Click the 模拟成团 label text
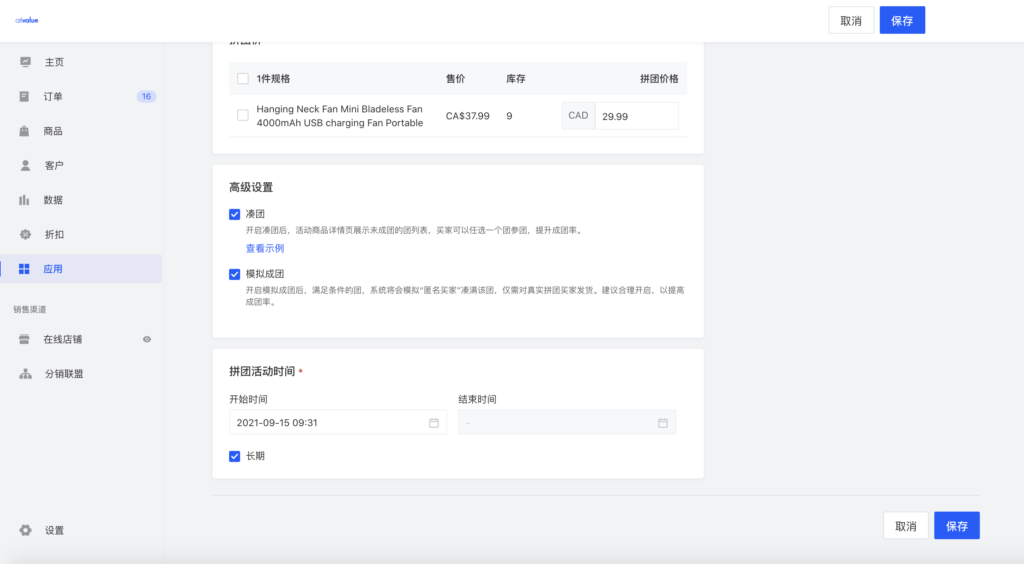The height and width of the screenshot is (564, 1024). coord(264,274)
